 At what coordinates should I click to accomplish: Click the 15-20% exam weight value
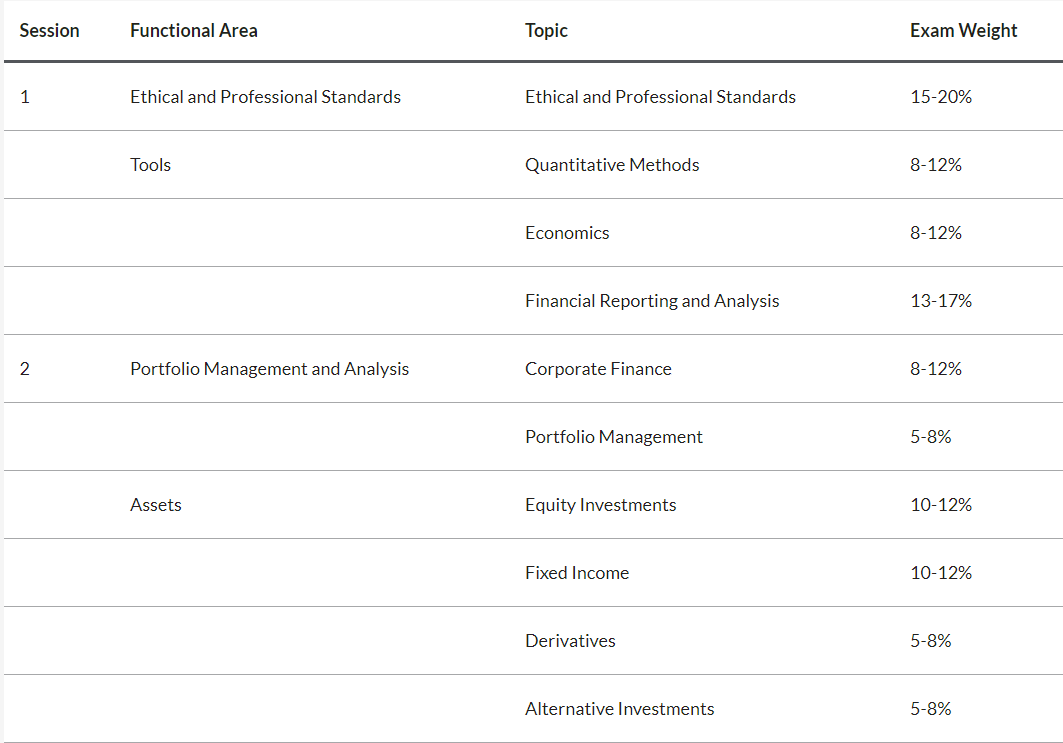[x=941, y=97]
